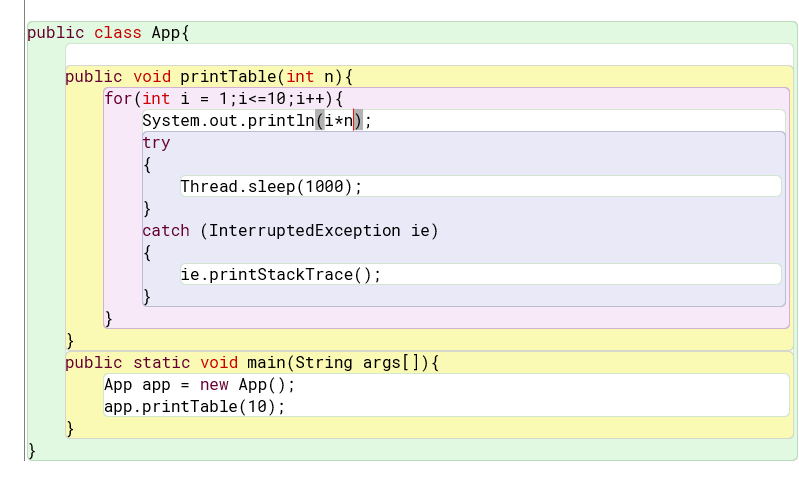
Task: Click the for loop header line
Action: click(x=224, y=98)
